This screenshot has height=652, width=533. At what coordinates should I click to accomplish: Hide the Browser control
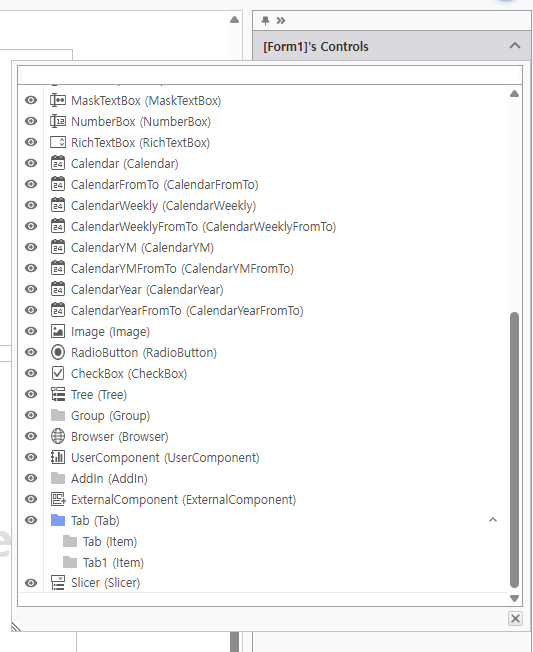click(x=31, y=436)
